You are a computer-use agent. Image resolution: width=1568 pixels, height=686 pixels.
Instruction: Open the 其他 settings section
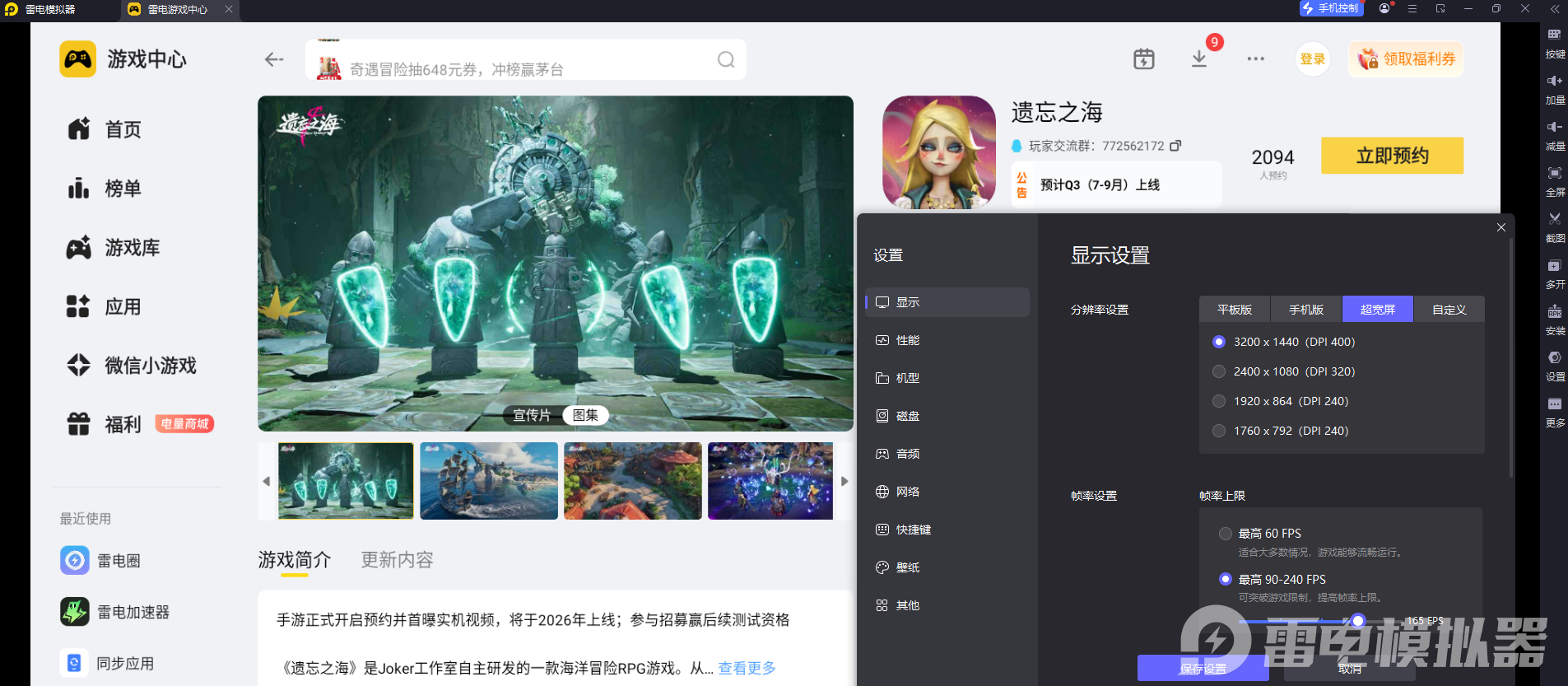(947, 605)
